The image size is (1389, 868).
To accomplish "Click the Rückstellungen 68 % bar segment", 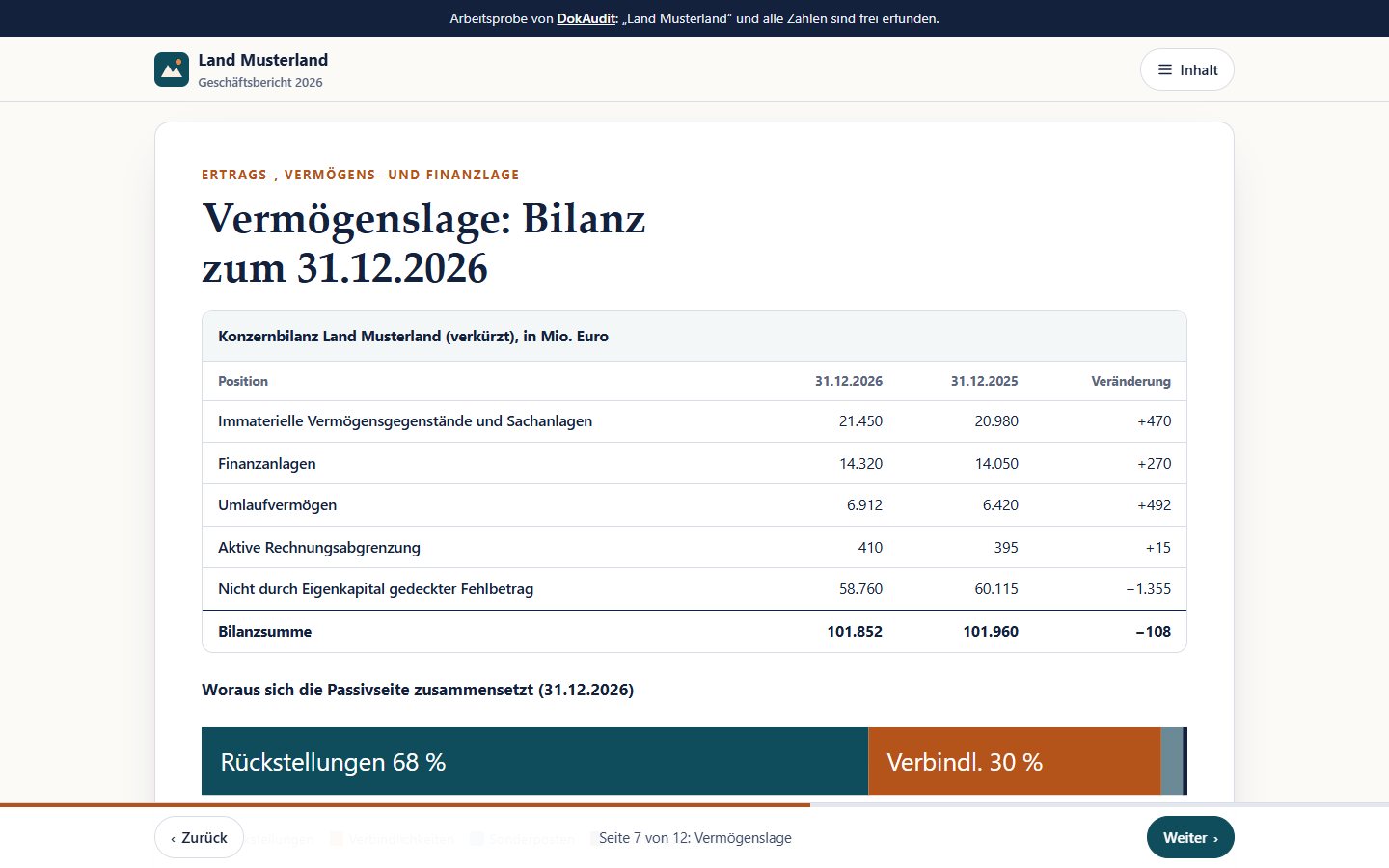I will point(534,761).
